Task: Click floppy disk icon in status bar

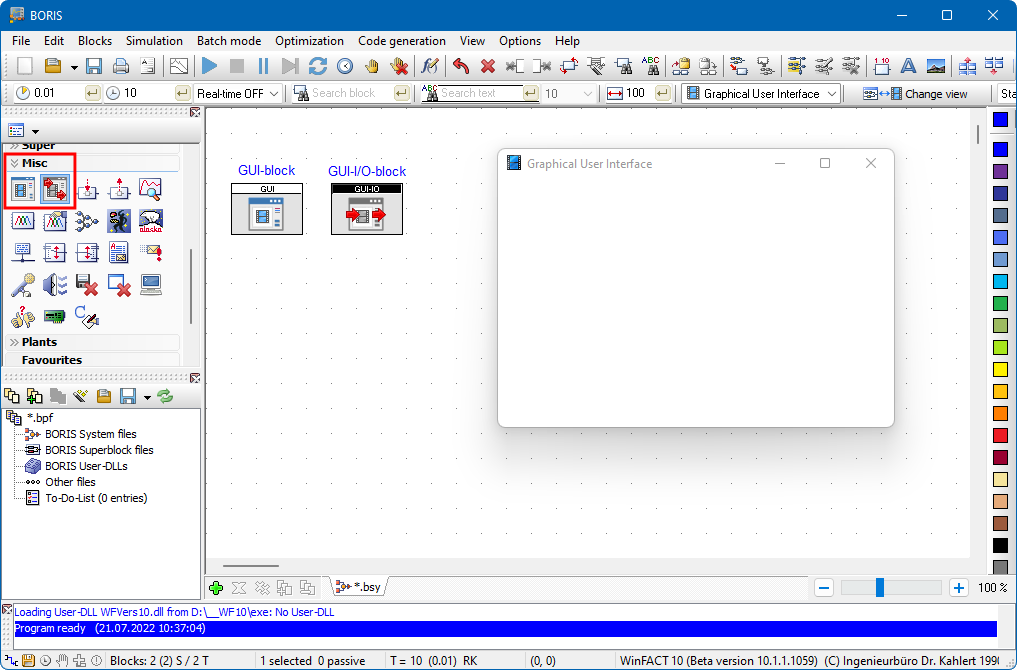Action: pos(28,660)
